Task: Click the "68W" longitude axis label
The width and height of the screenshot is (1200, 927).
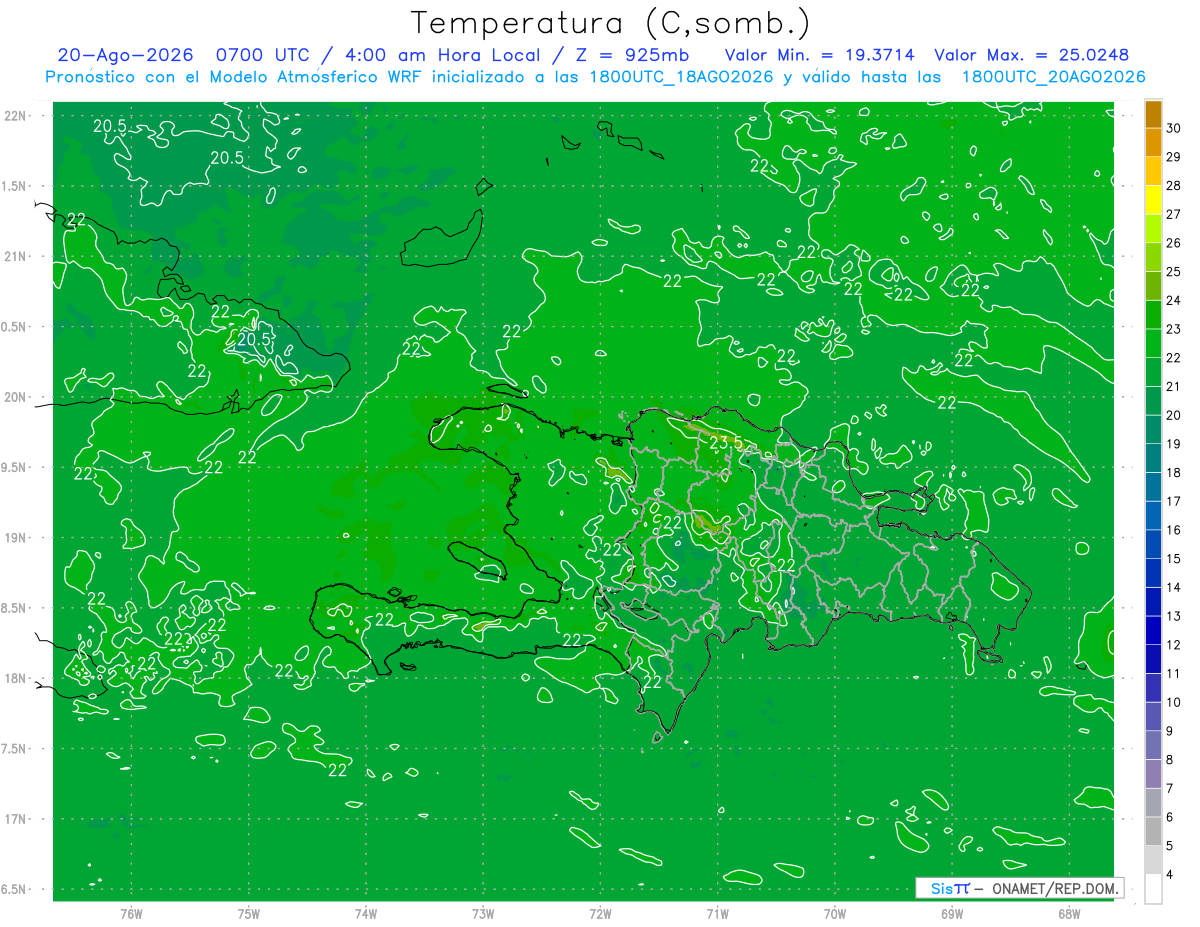Action: (x=1068, y=914)
